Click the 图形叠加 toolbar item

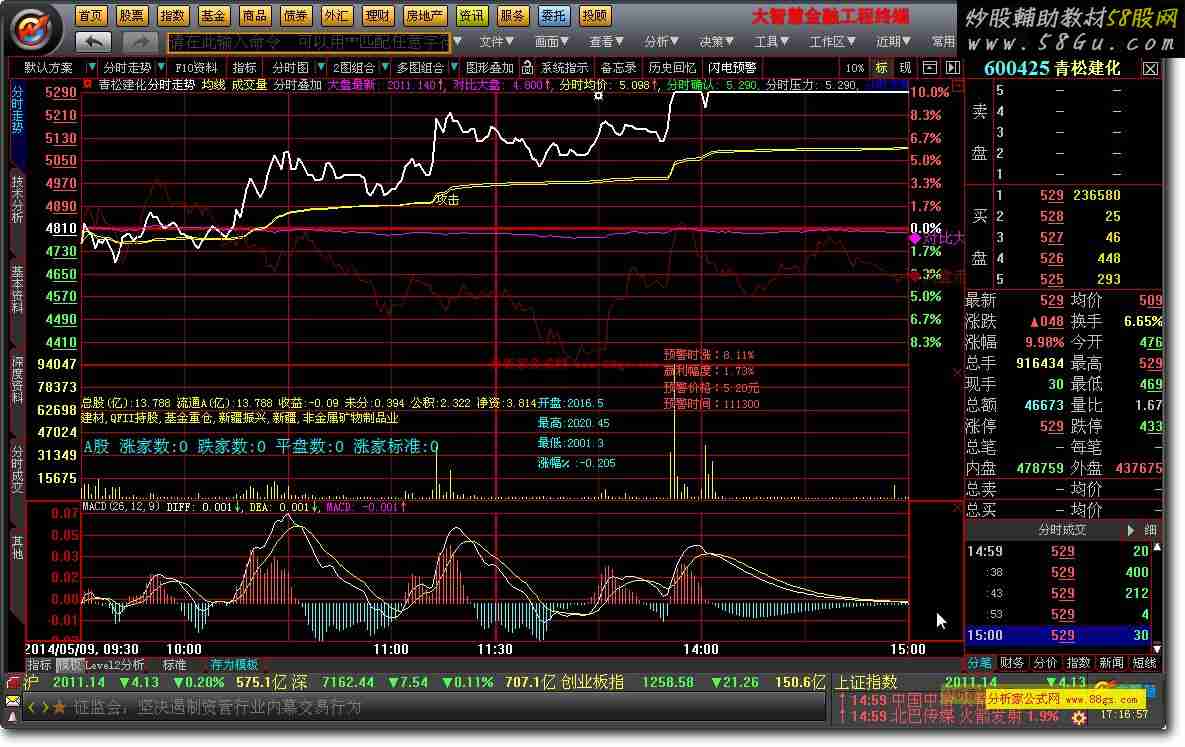coord(490,68)
